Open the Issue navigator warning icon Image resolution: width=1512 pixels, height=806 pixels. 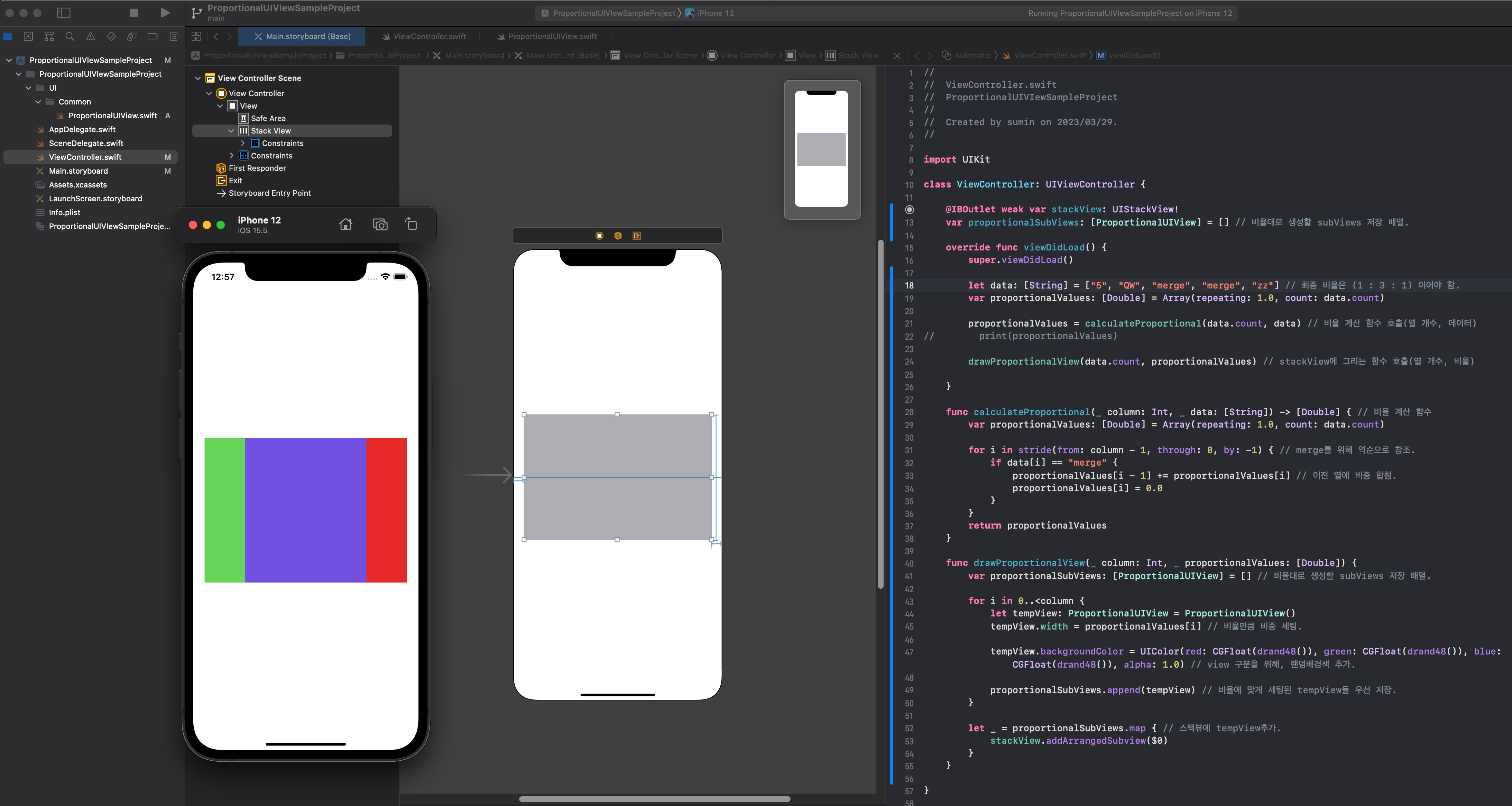[x=90, y=36]
